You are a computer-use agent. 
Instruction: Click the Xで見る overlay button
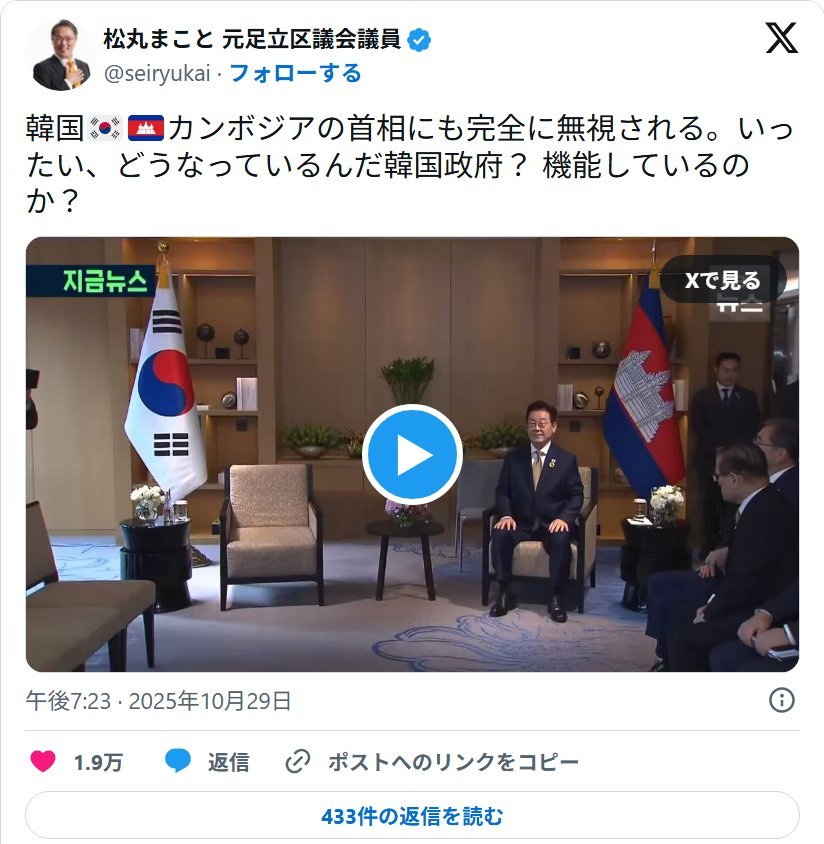pos(723,280)
